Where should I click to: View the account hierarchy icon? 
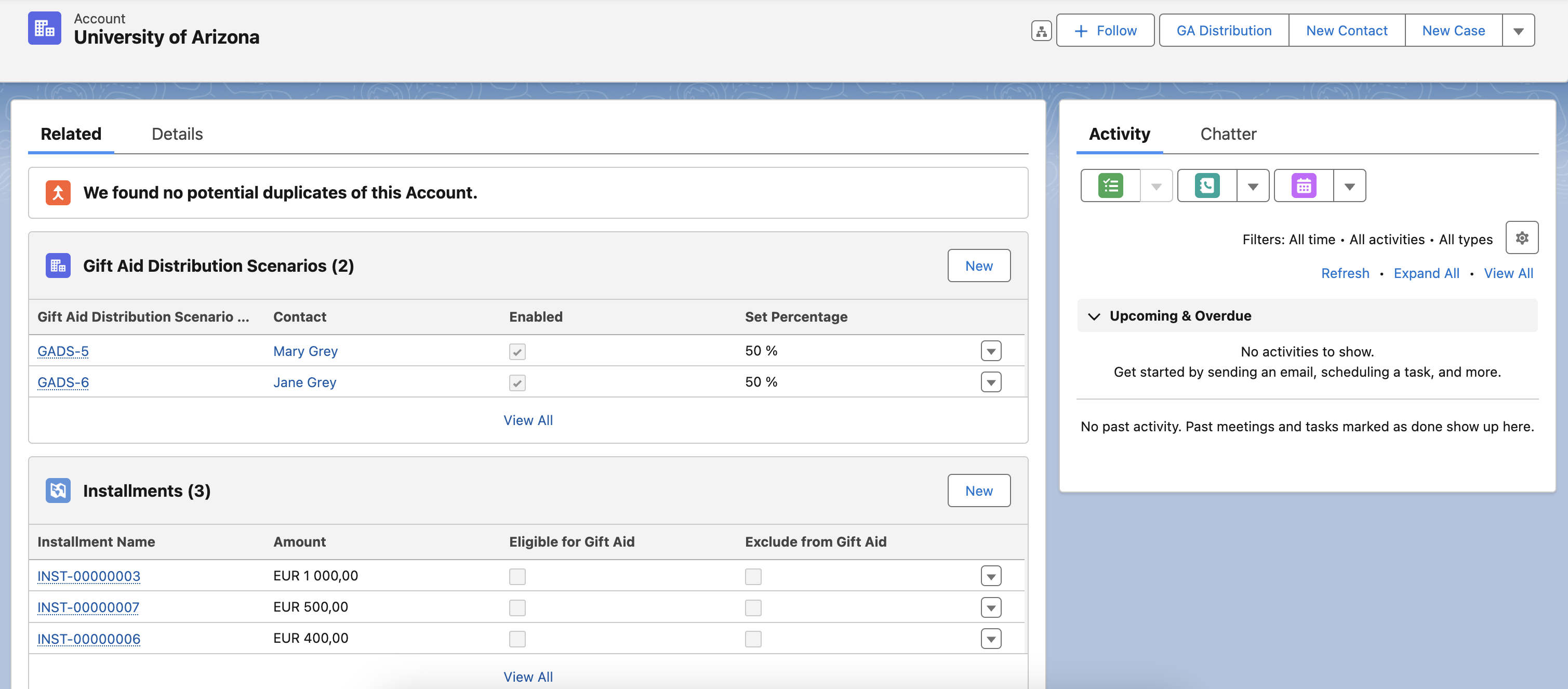1041,30
